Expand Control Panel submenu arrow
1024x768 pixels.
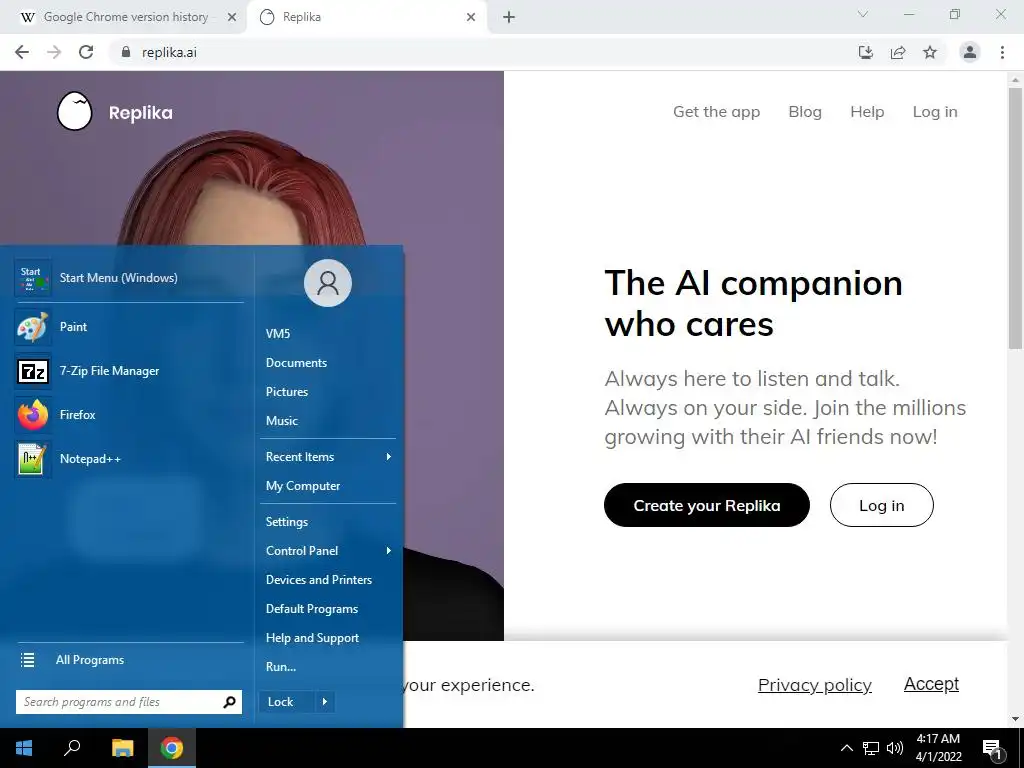(389, 551)
